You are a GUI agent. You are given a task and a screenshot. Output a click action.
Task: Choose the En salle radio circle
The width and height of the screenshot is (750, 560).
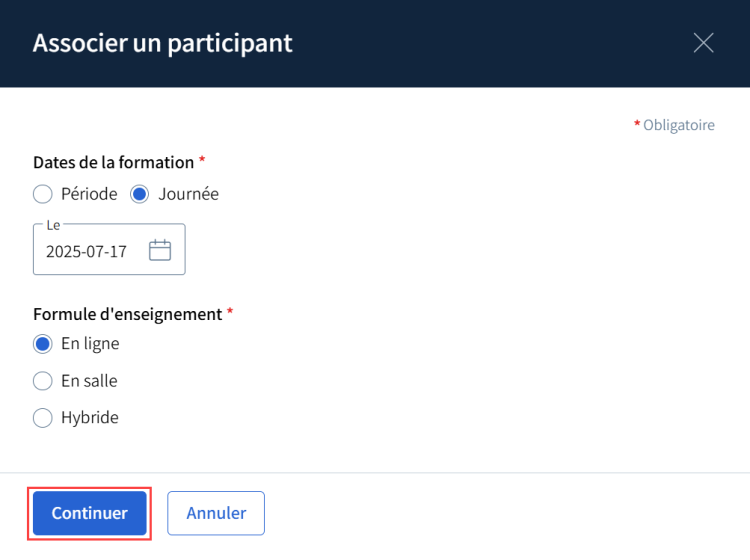43,381
